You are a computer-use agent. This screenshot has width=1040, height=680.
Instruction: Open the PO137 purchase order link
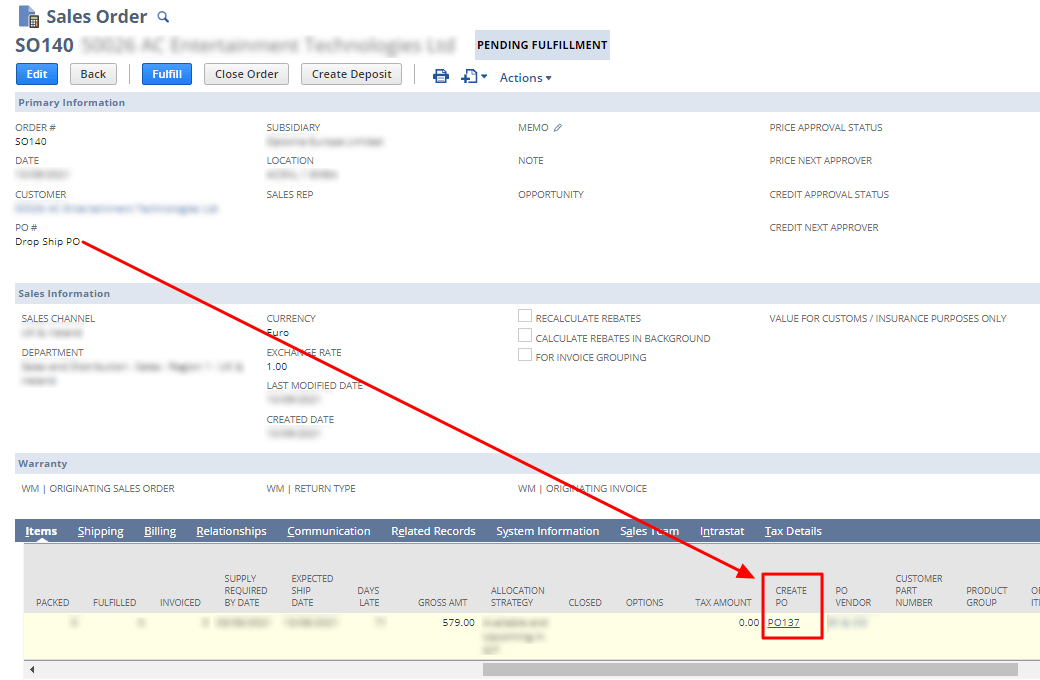tap(783, 623)
